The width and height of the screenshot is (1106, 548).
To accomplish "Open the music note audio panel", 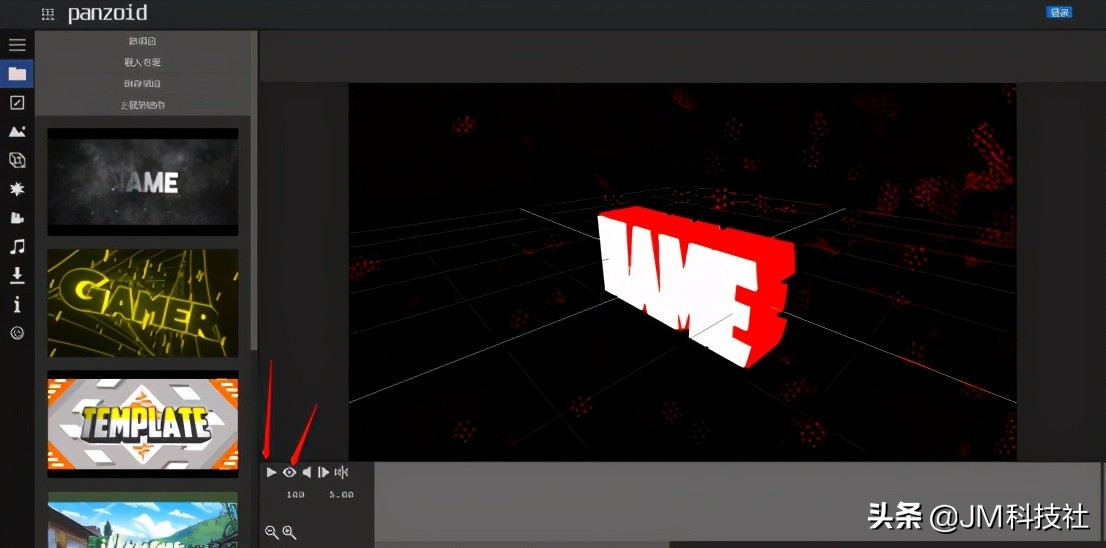I will coord(17,246).
